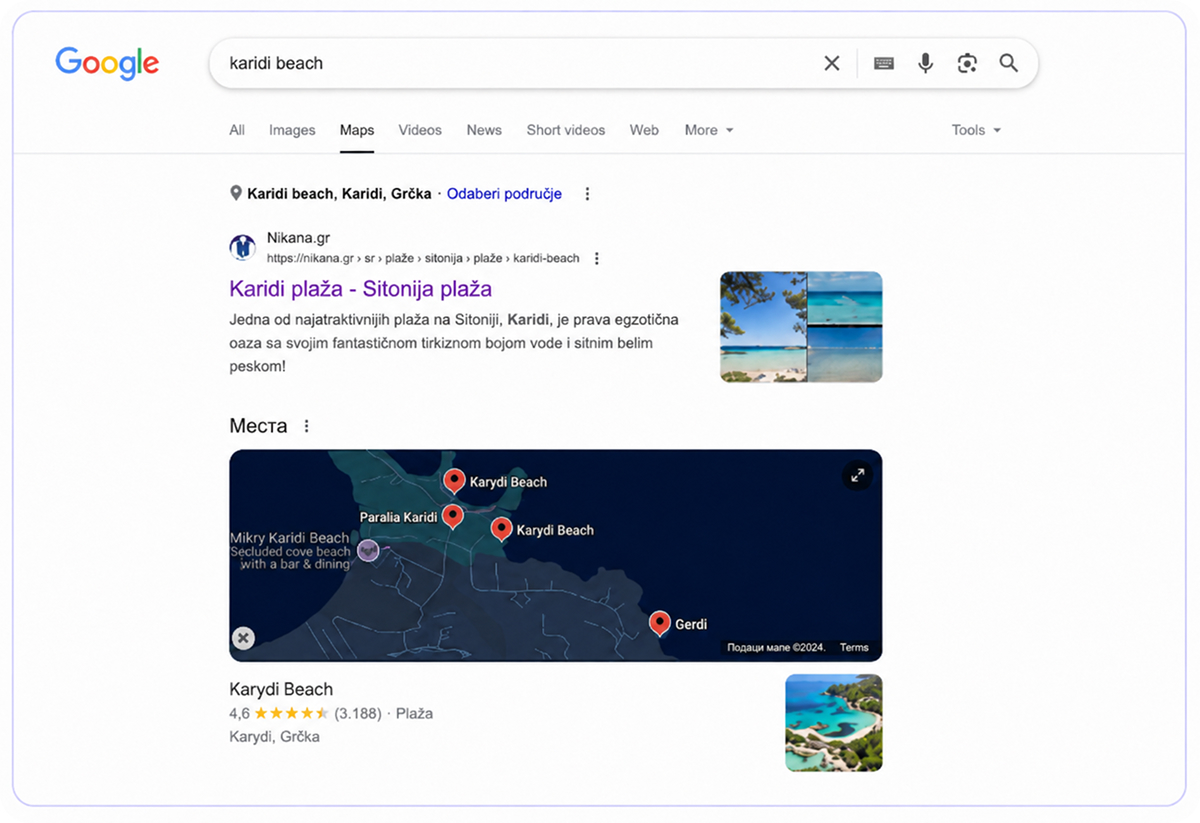Screen dimensions: 1200x823
Task: Click the Odaberi područje link
Action: point(504,194)
